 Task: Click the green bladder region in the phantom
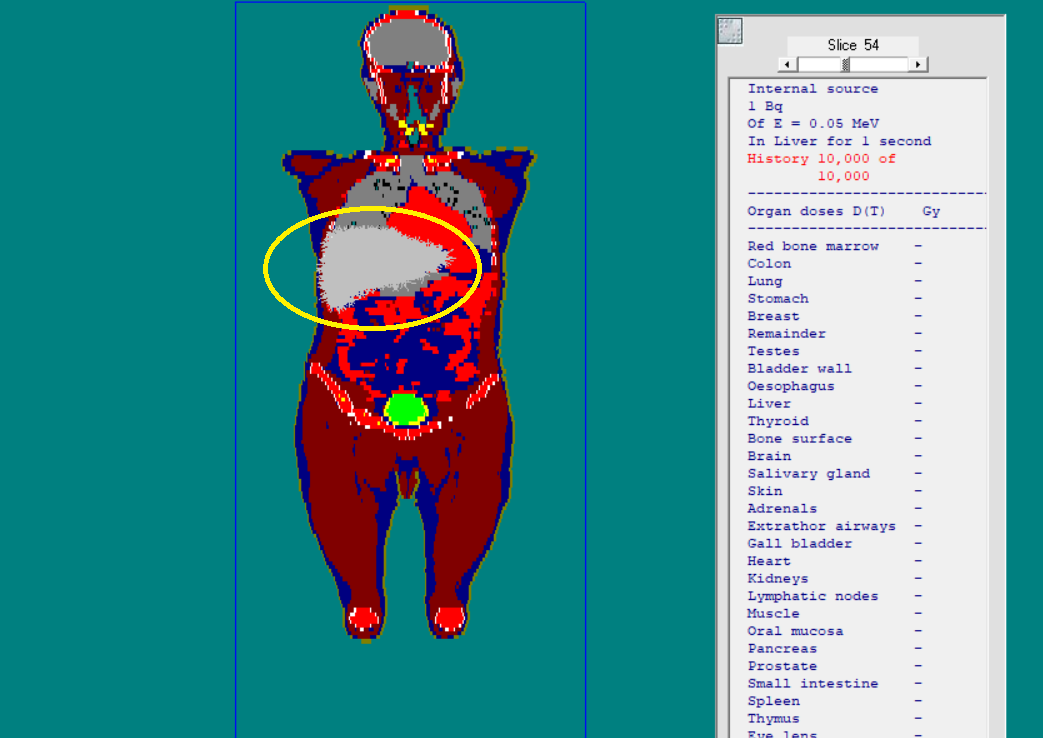tap(406, 409)
